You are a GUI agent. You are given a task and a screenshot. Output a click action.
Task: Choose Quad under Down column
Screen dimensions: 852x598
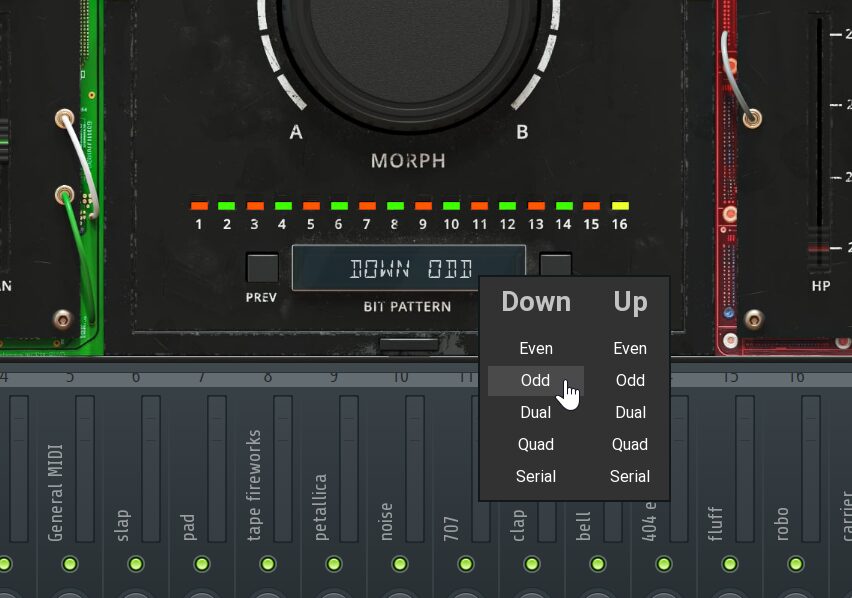[536, 444]
